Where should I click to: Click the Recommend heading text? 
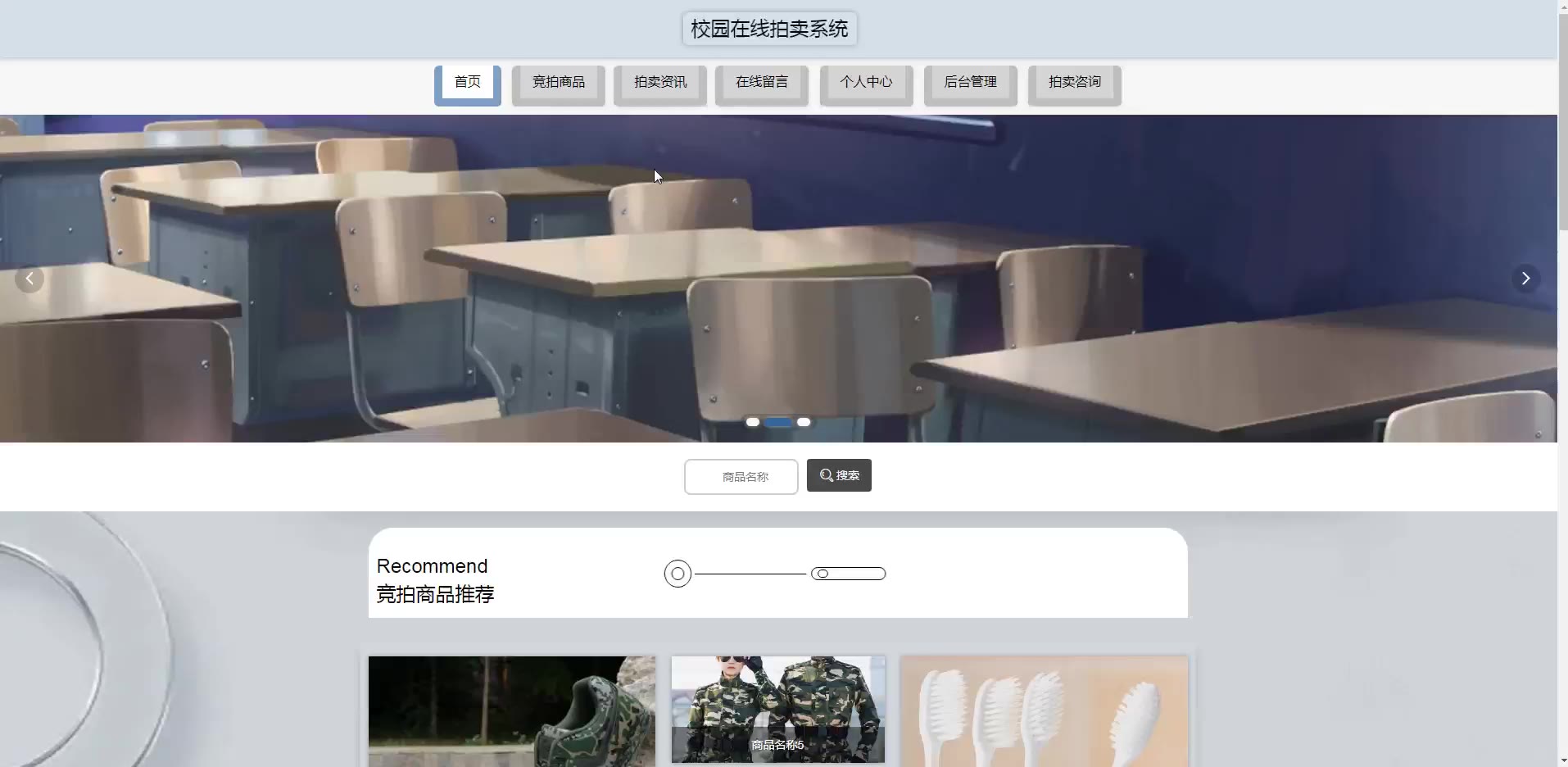[432, 566]
